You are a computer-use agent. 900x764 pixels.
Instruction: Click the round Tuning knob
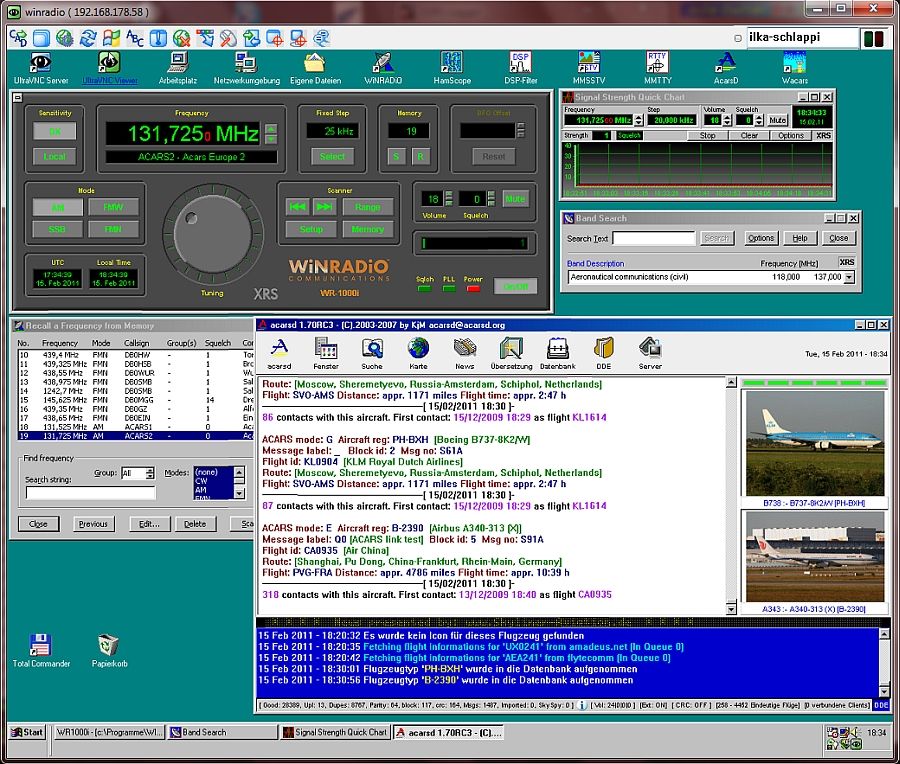pos(211,234)
